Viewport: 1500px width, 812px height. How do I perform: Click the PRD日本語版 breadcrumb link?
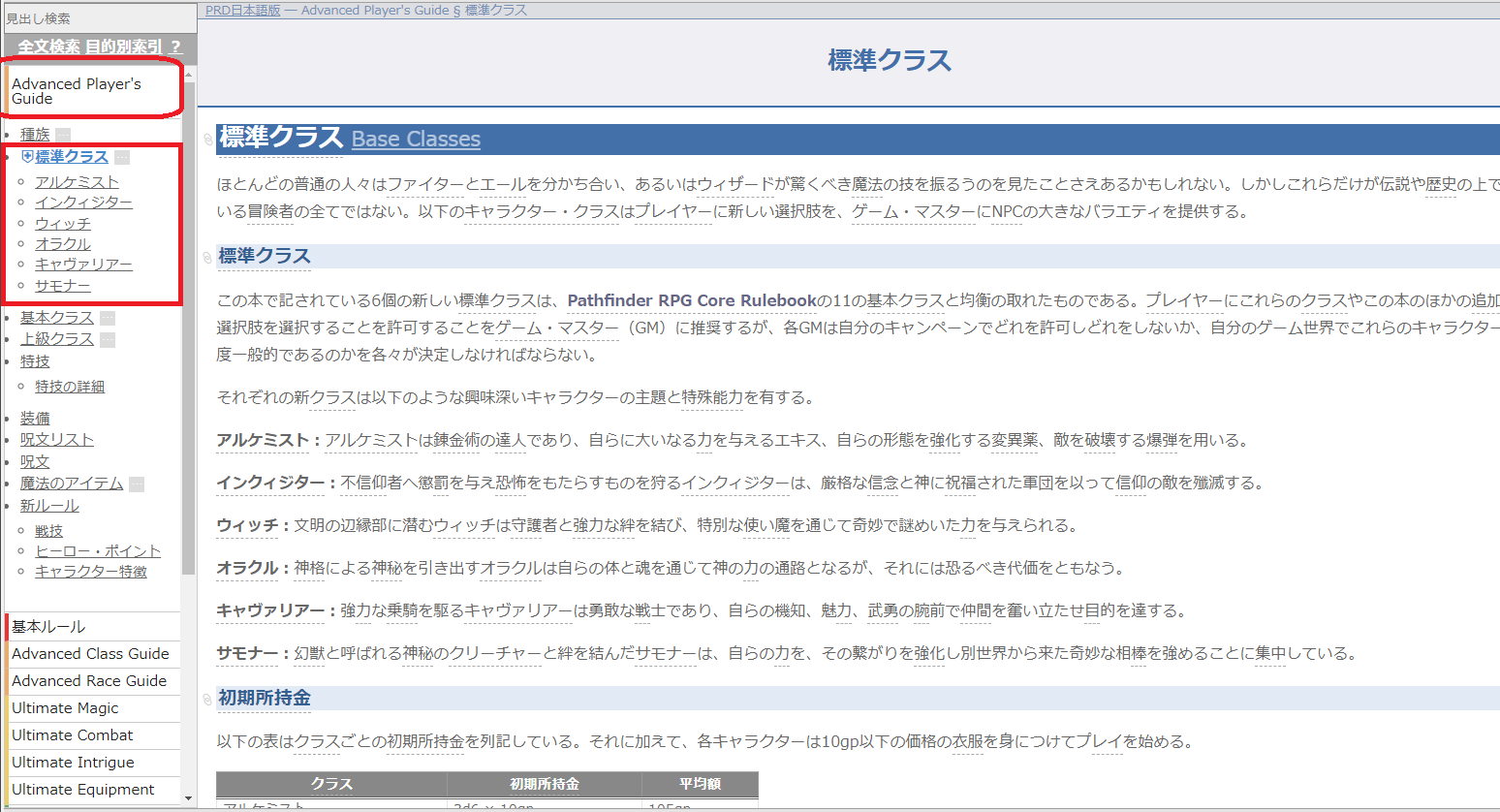(242, 10)
